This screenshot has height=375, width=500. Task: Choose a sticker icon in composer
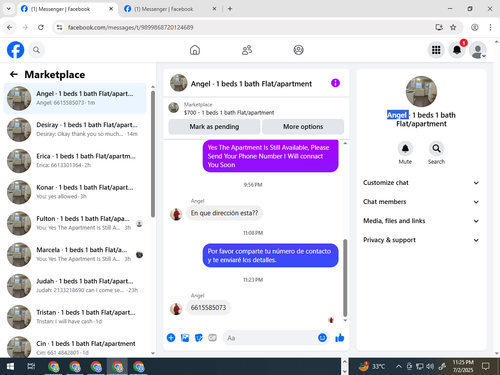[199, 338]
